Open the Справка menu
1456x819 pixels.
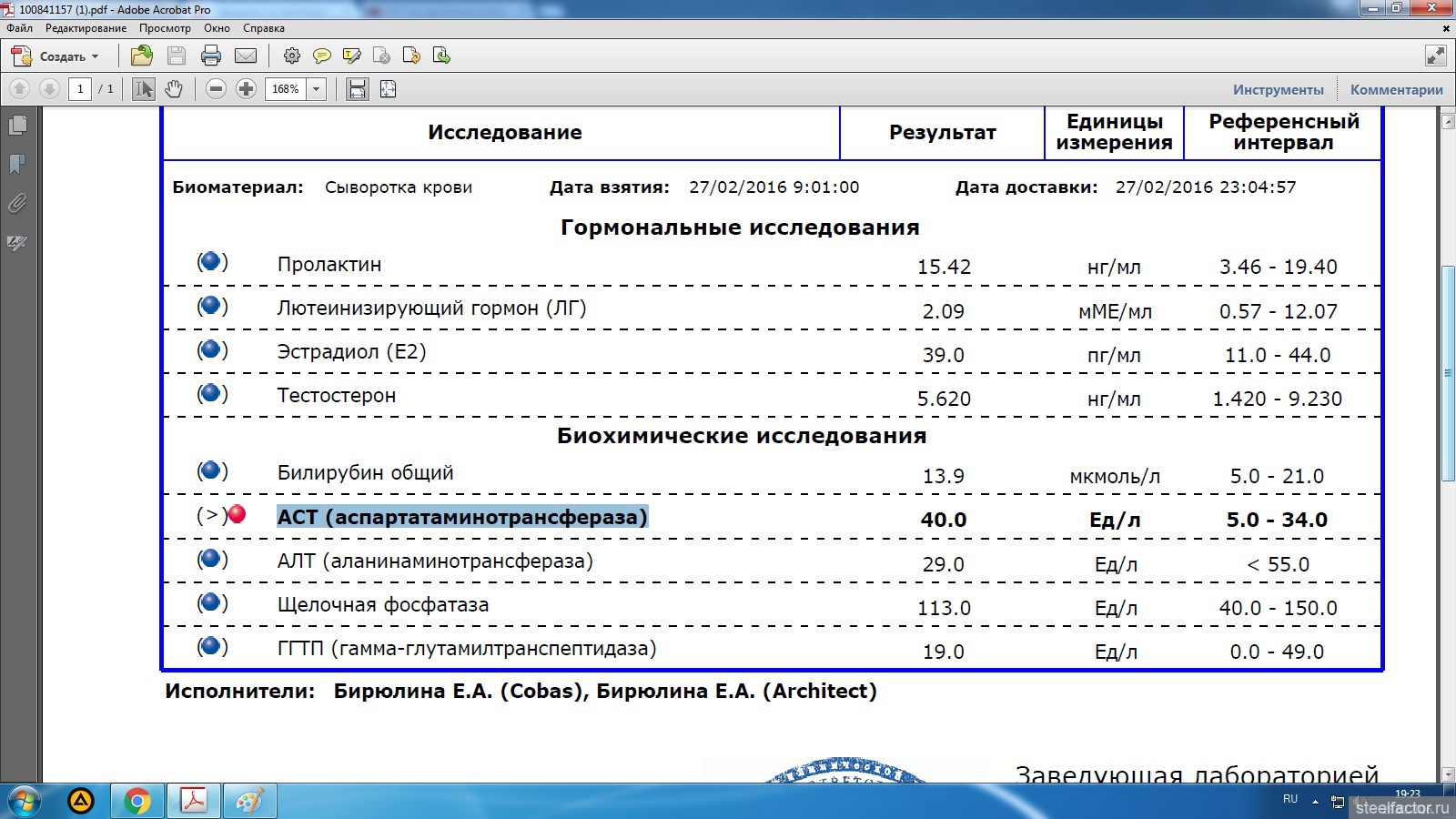click(264, 28)
